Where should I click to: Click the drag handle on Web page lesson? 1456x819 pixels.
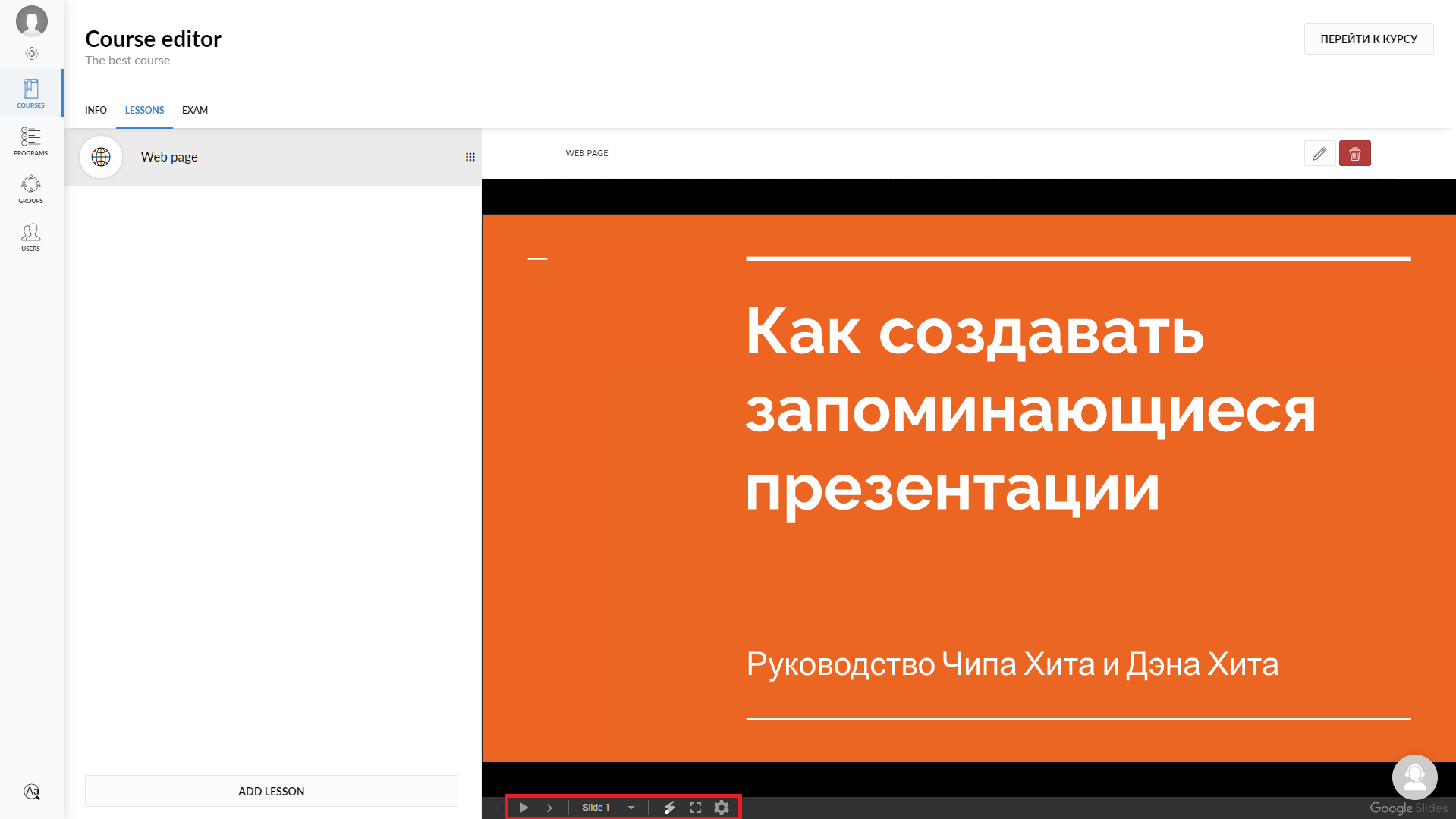(470, 157)
